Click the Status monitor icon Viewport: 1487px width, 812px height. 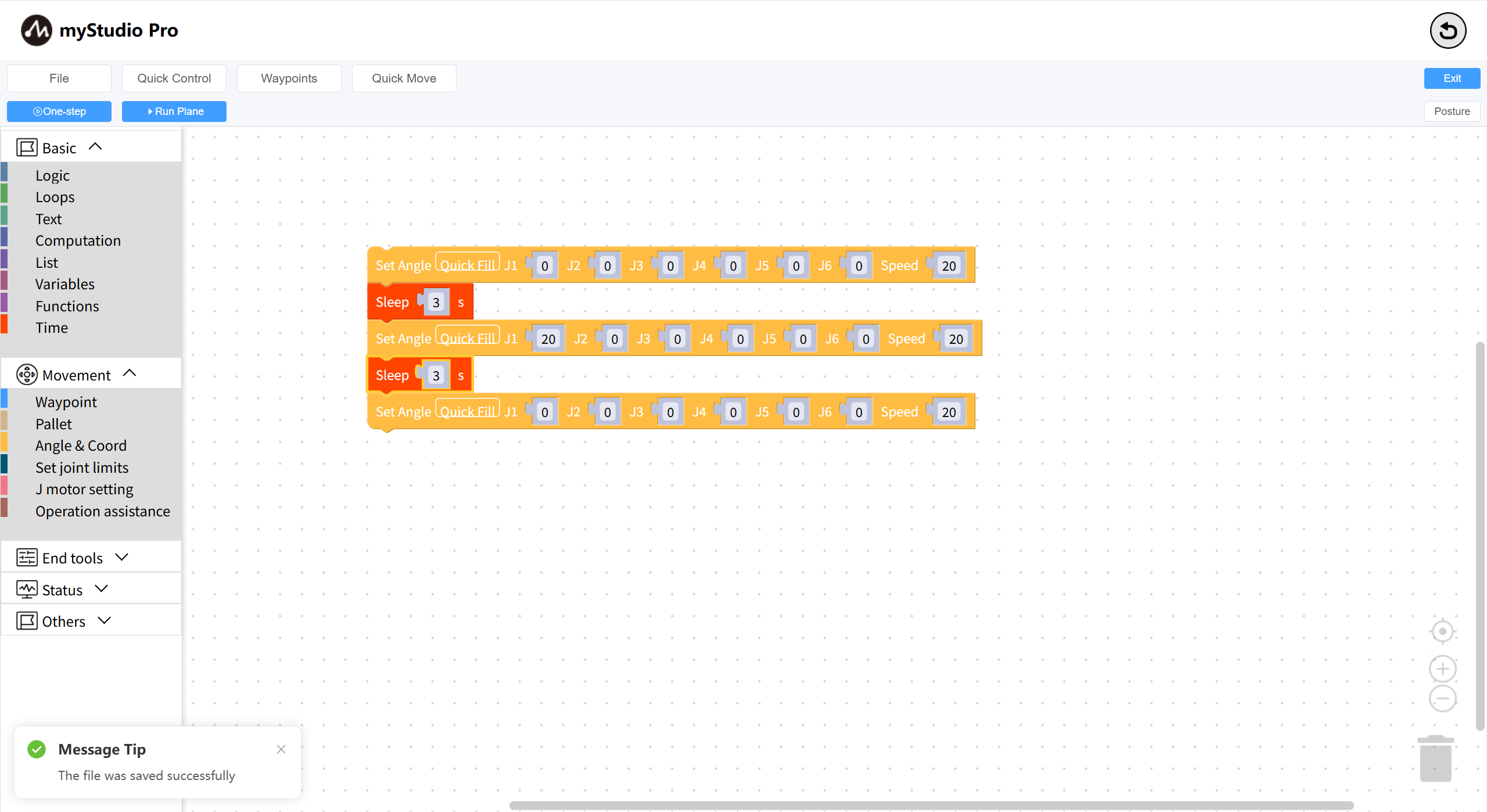click(27, 590)
